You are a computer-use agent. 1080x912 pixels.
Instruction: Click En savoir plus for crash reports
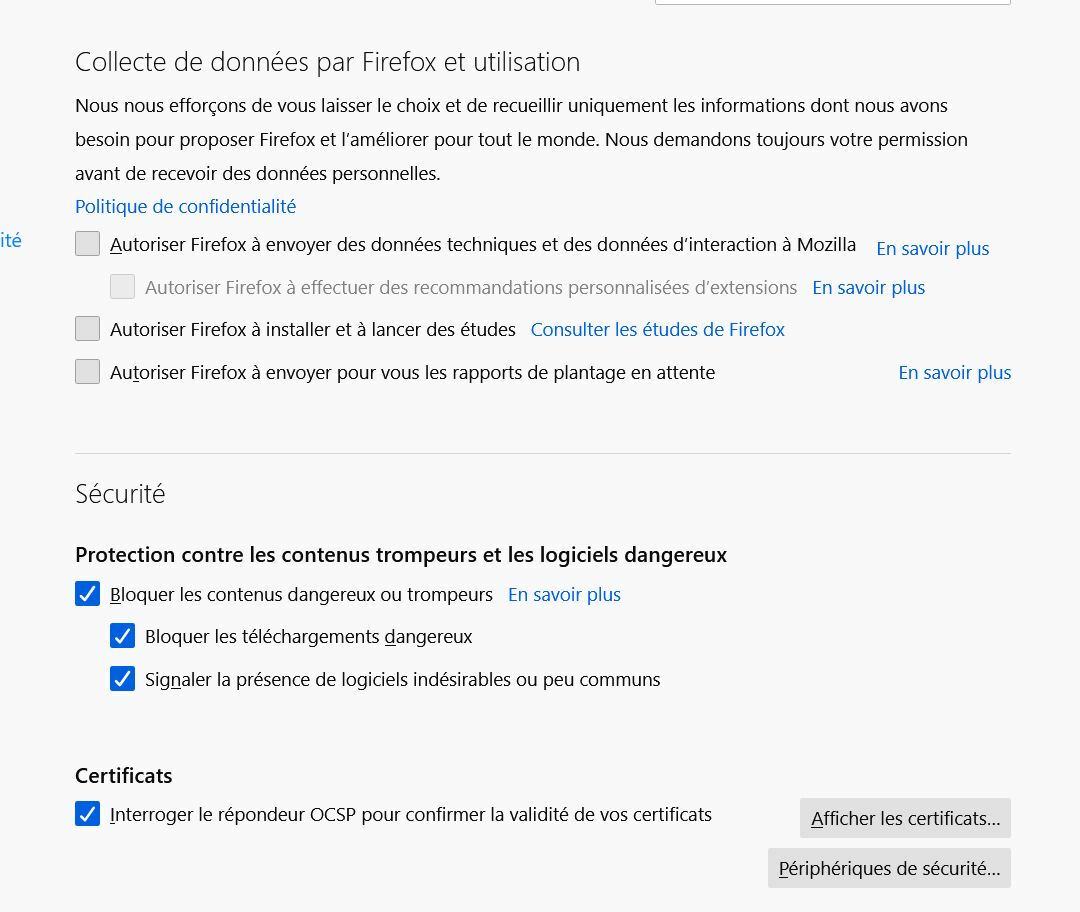[954, 372]
